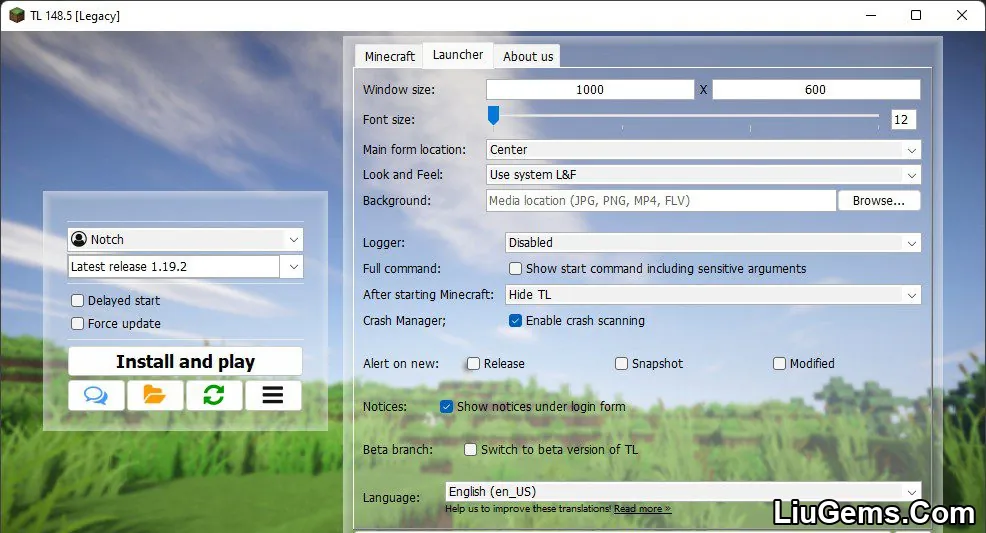
Task: Click the Install and play button
Action: coord(185,361)
